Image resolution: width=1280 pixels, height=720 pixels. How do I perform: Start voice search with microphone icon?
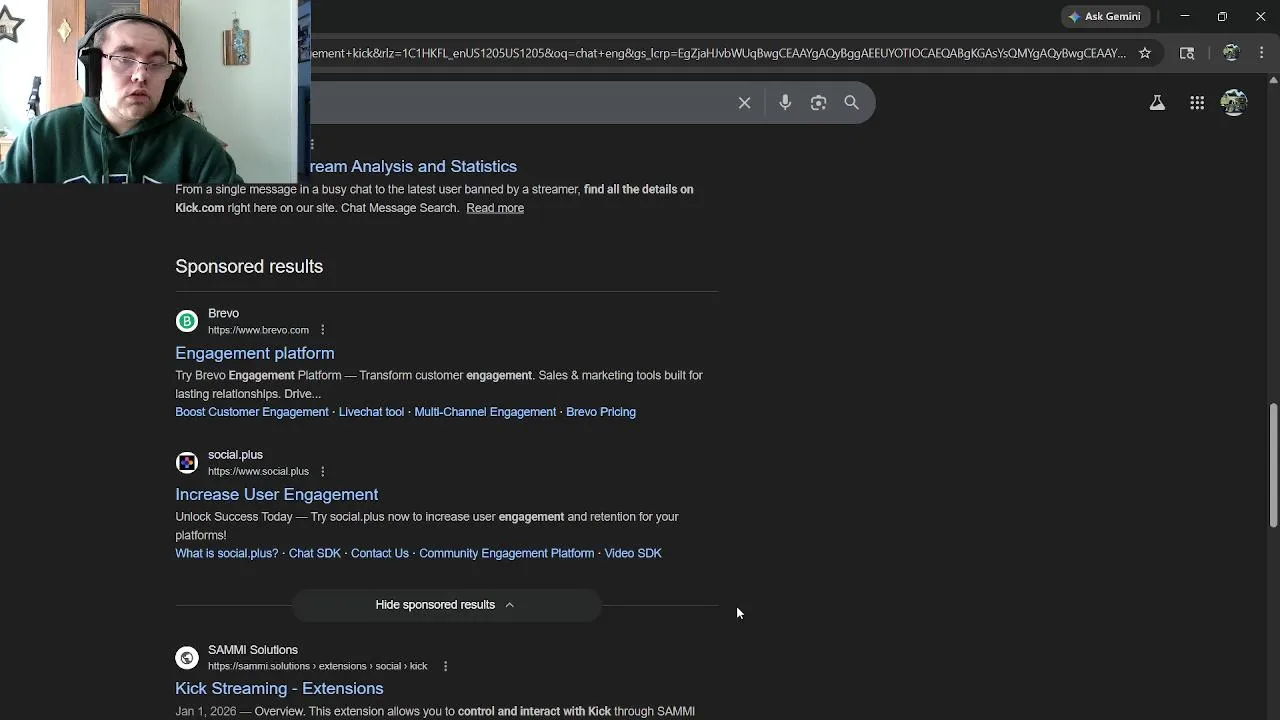(x=785, y=102)
